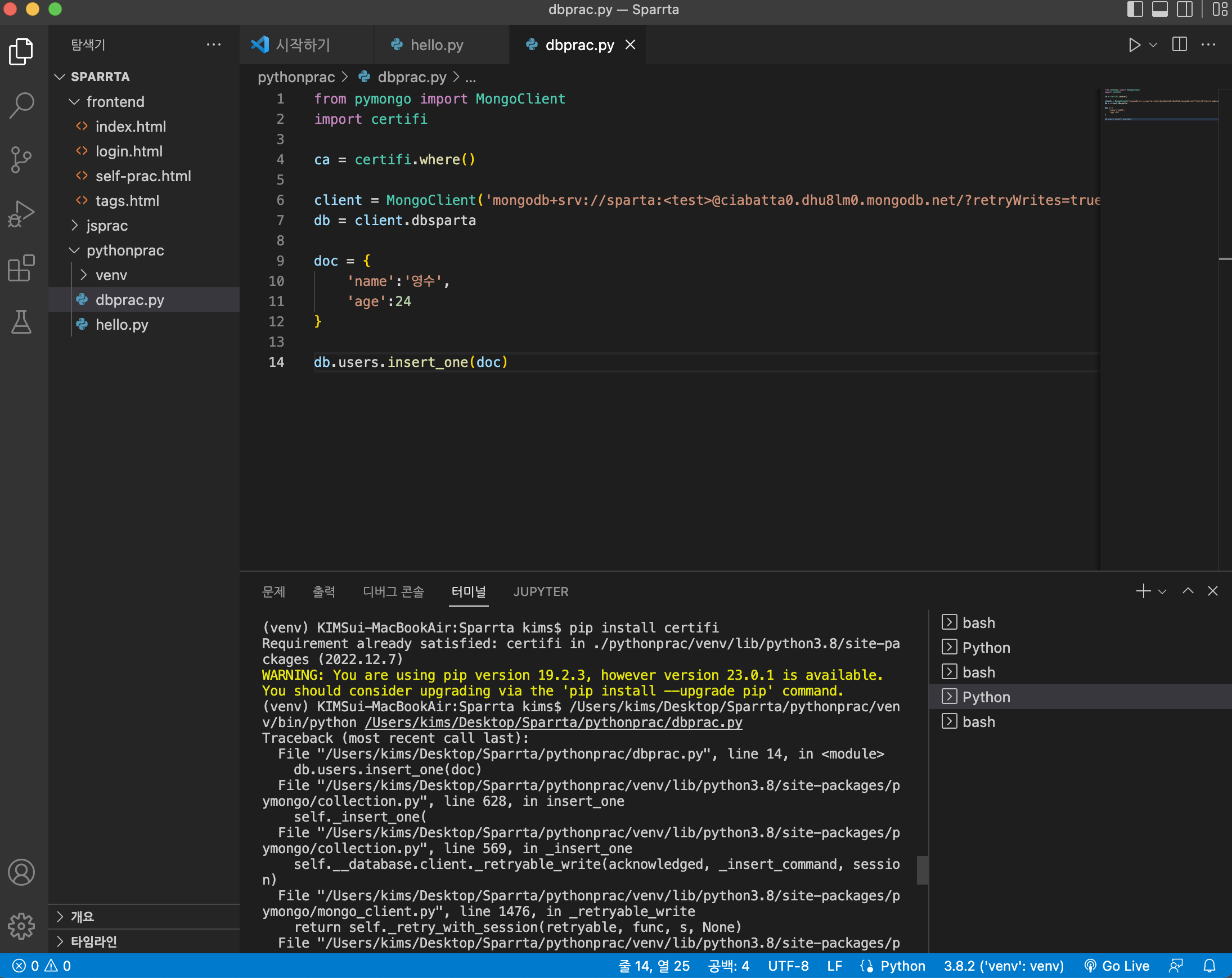Expand the 개요 outline section

(x=144, y=917)
